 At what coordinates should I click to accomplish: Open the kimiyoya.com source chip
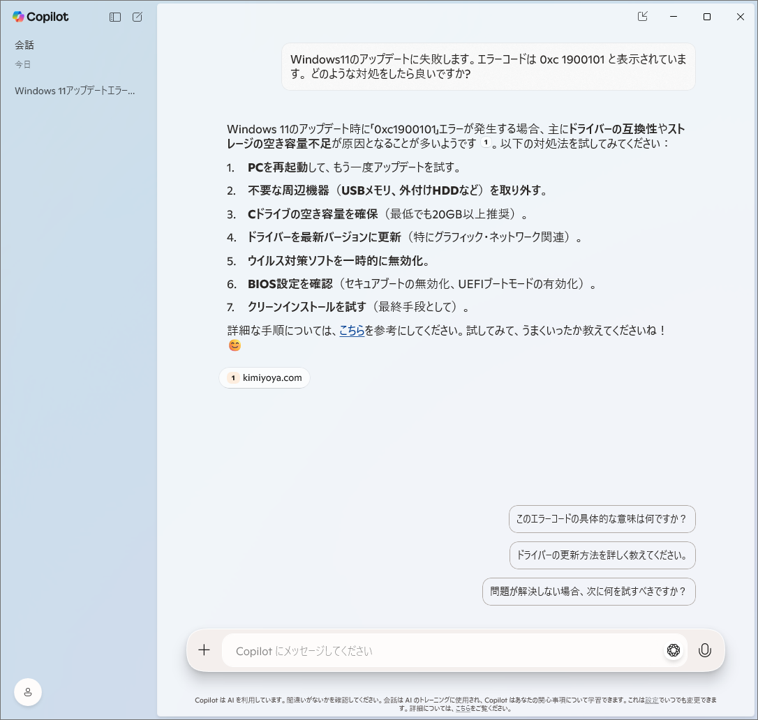(265, 378)
